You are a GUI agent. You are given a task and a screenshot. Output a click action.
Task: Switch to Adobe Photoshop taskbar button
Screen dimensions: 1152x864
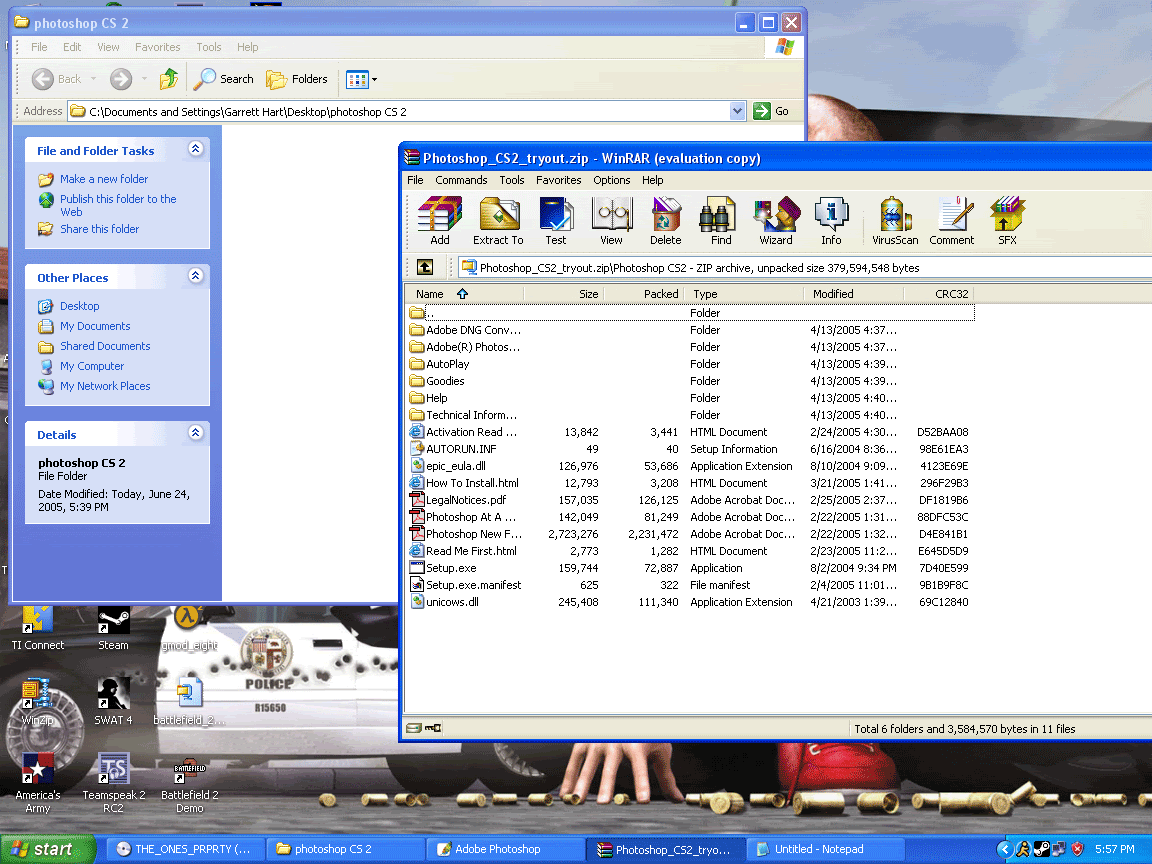(x=508, y=849)
